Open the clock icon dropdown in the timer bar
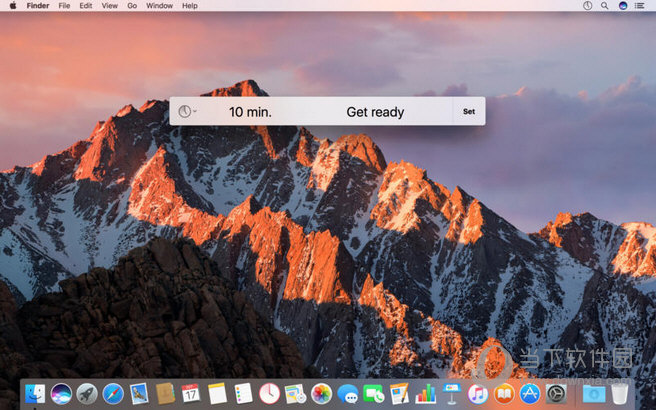 click(x=187, y=111)
